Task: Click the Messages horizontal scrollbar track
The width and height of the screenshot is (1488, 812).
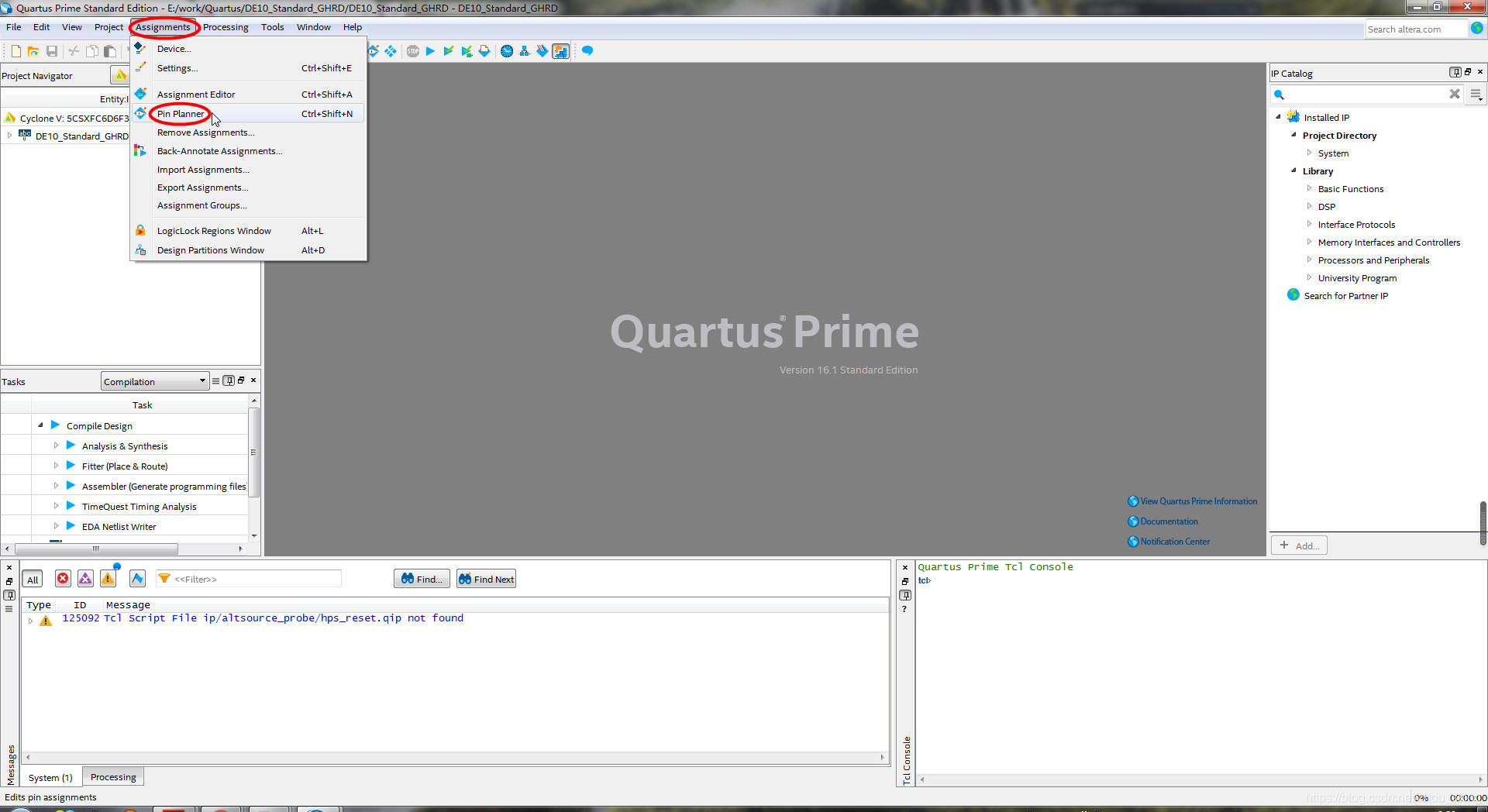Action: [455, 757]
